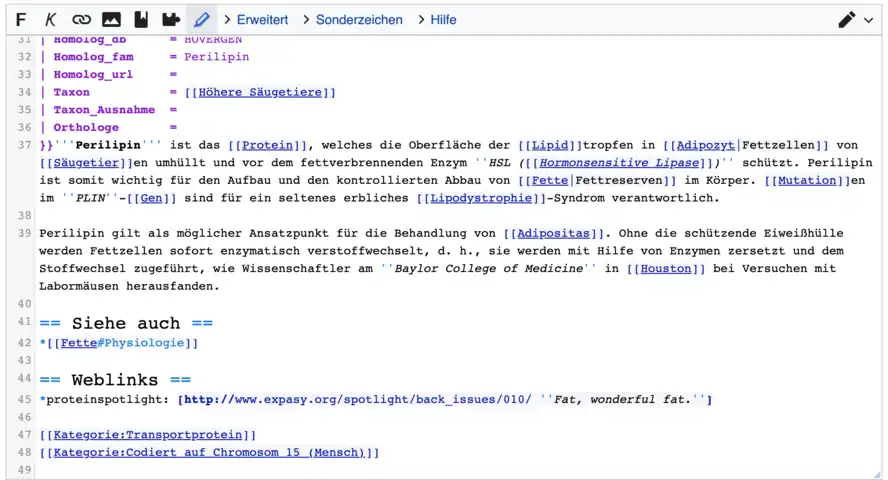Apply italic formatting with the K button
This screenshot has width=888, height=480.
50,20
